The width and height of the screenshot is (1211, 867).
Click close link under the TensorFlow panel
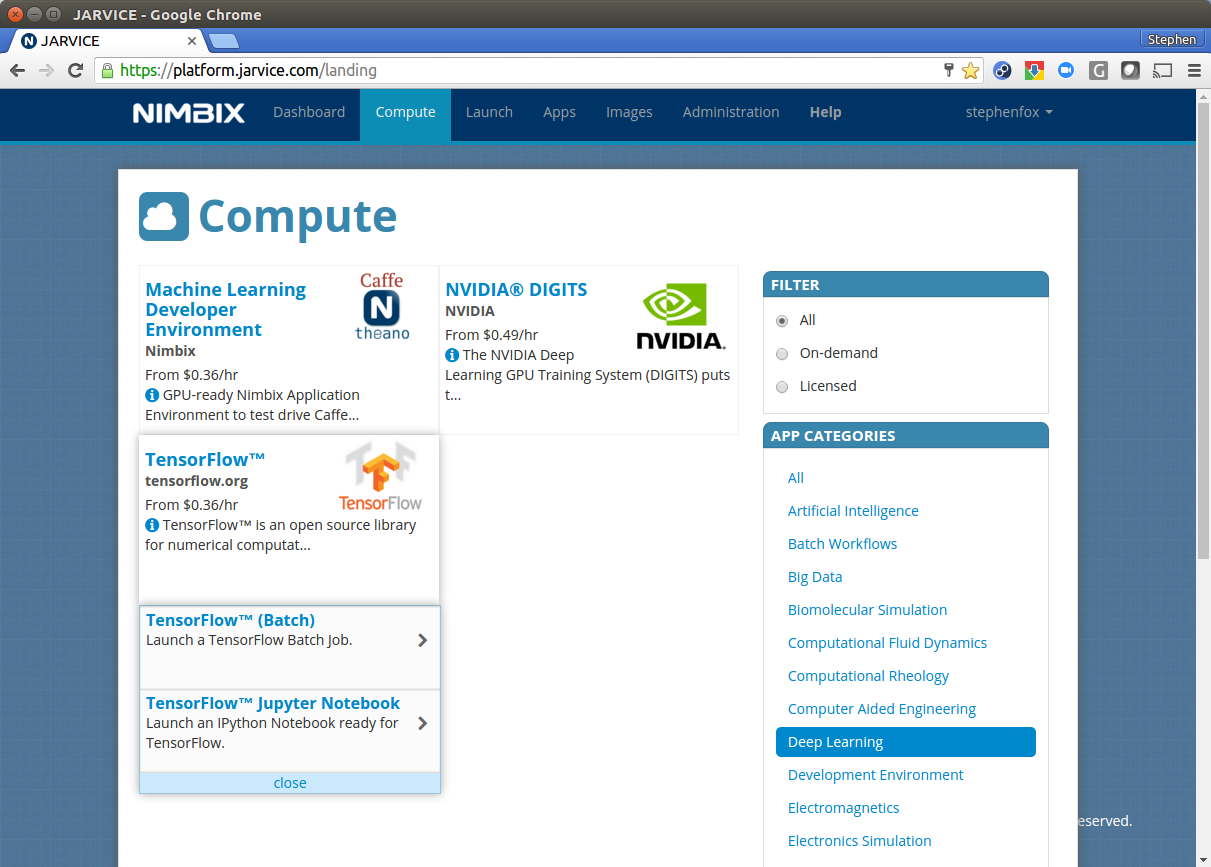(290, 783)
